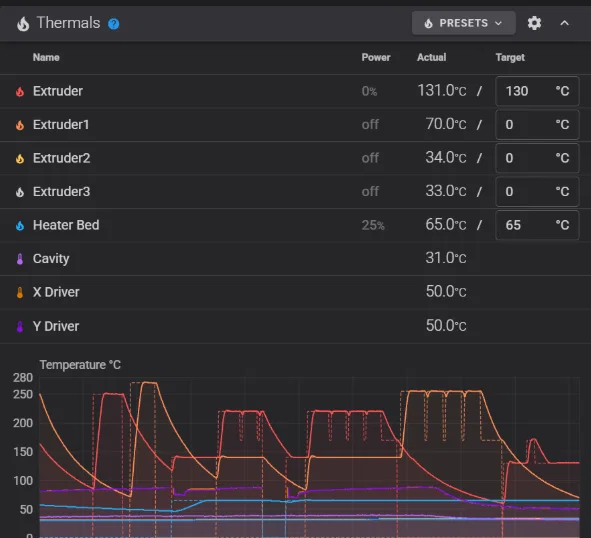Open the Presets dropdown
591x538 pixels.
464,23
